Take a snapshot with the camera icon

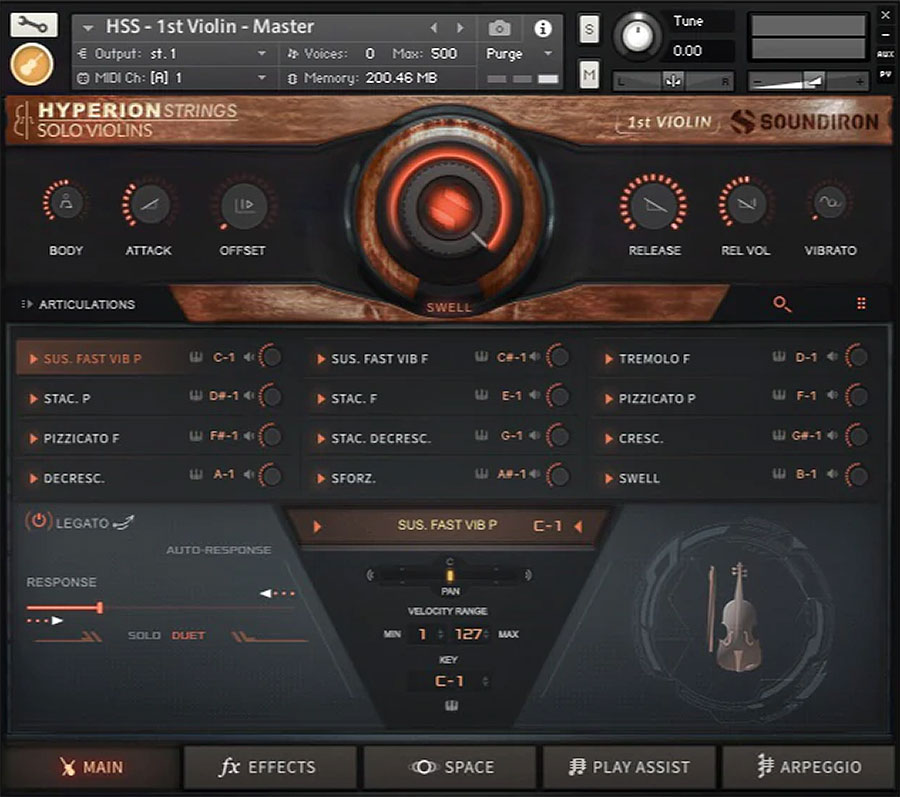click(x=499, y=28)
